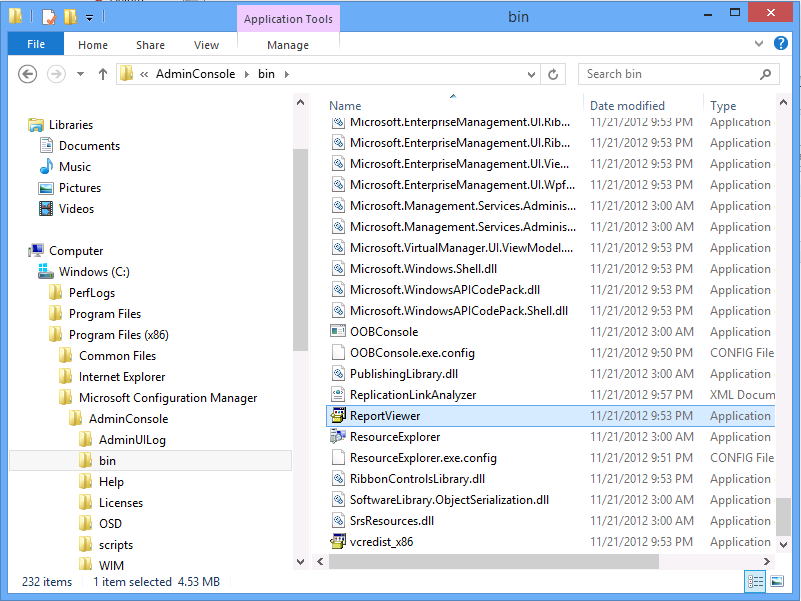Select the Microsoft Configuration Manager tree folder
801x601 pixels.
[168, 398]
